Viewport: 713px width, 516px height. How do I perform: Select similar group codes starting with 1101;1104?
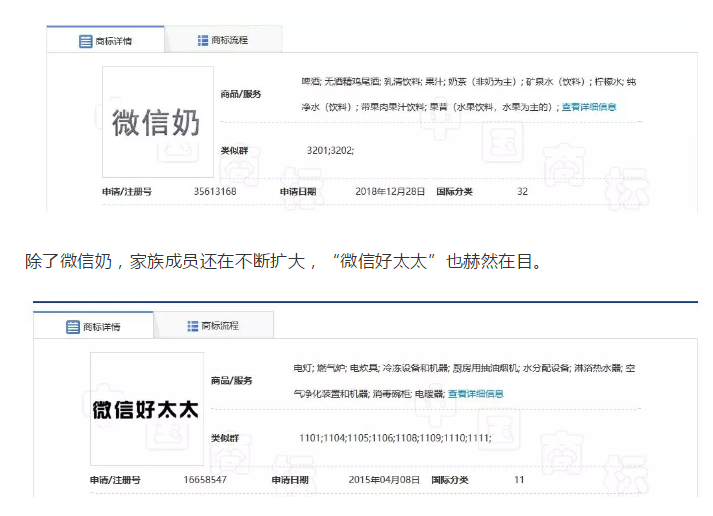click(396, 438)
